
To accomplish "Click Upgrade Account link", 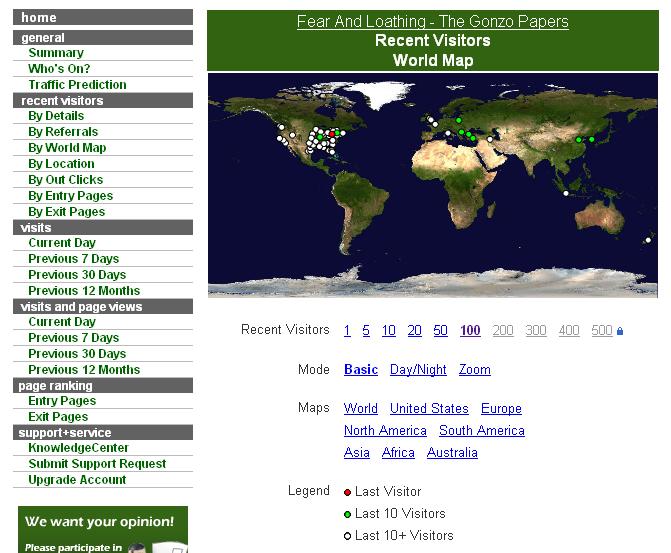I will tap(77, 479).
